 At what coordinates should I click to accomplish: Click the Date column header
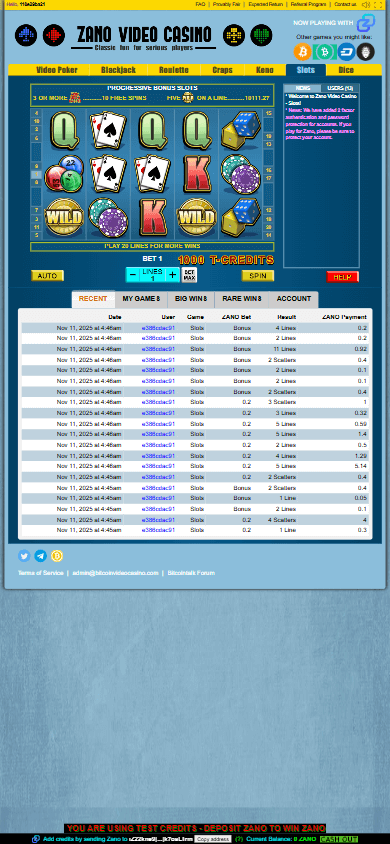(x=115, y=317)
